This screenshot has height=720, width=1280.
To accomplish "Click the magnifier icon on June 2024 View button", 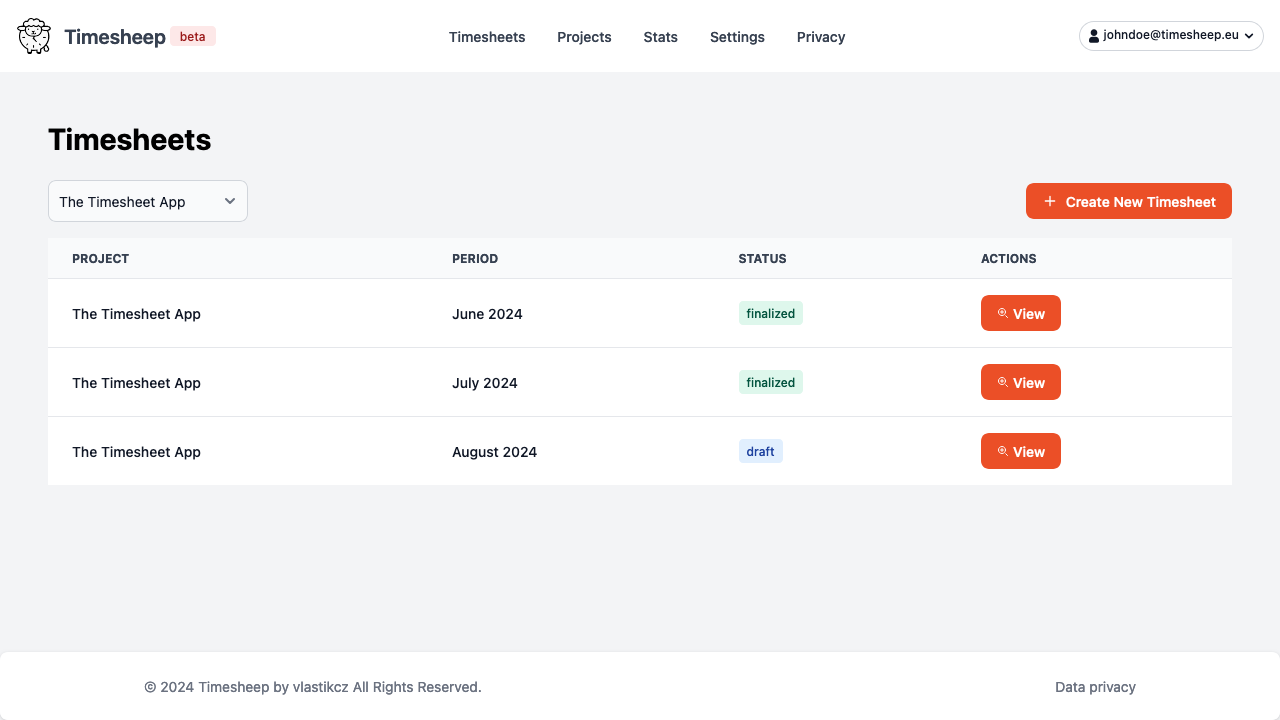I will (1002, 312).
